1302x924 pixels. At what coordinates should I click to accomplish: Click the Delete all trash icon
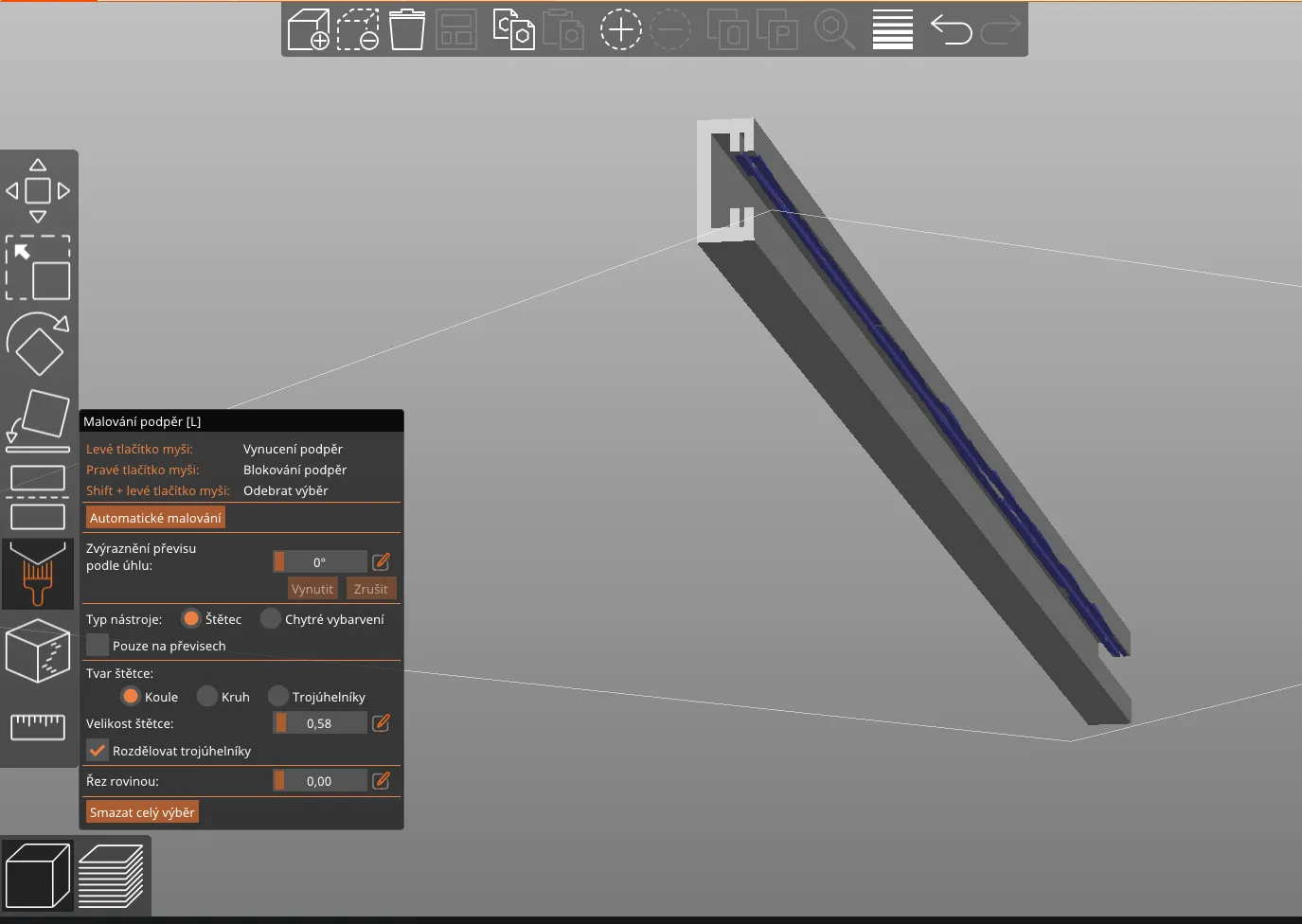[407, 29]
